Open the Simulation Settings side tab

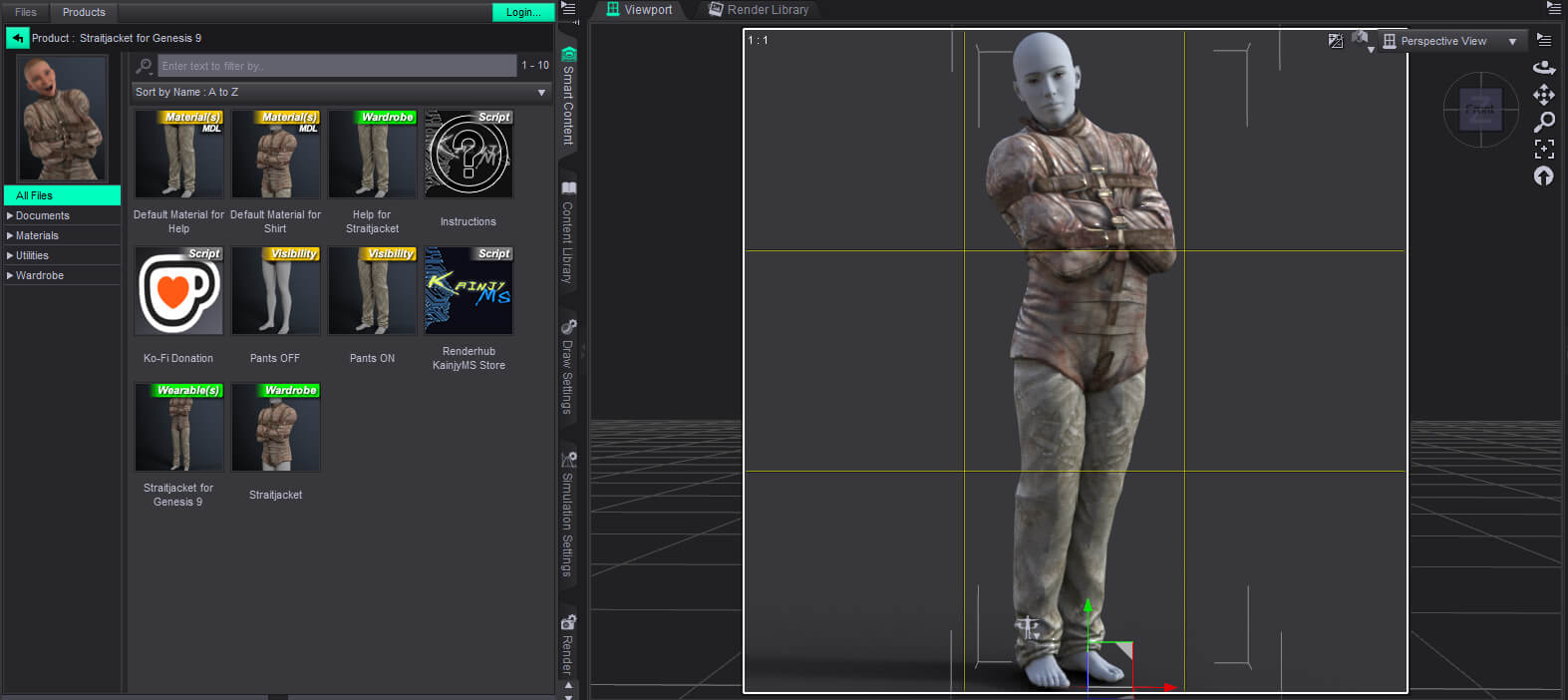click(x=568, y=515)
